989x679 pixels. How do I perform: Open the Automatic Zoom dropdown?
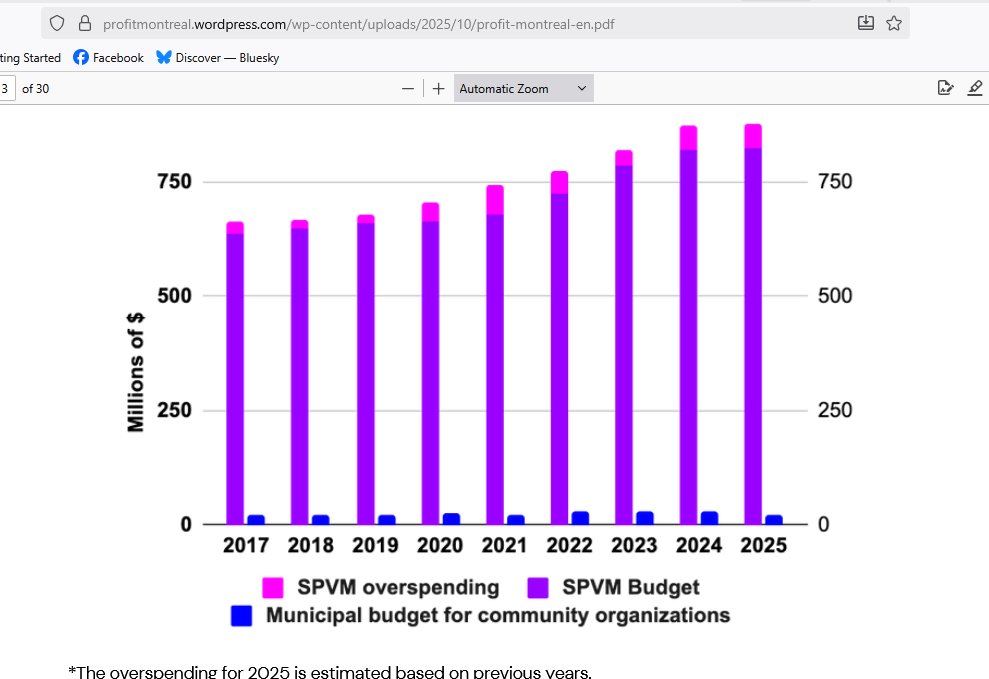tap(522, 88)
